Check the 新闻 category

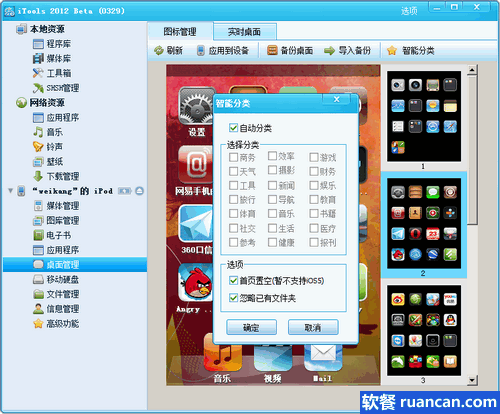(x=272, y=185)
